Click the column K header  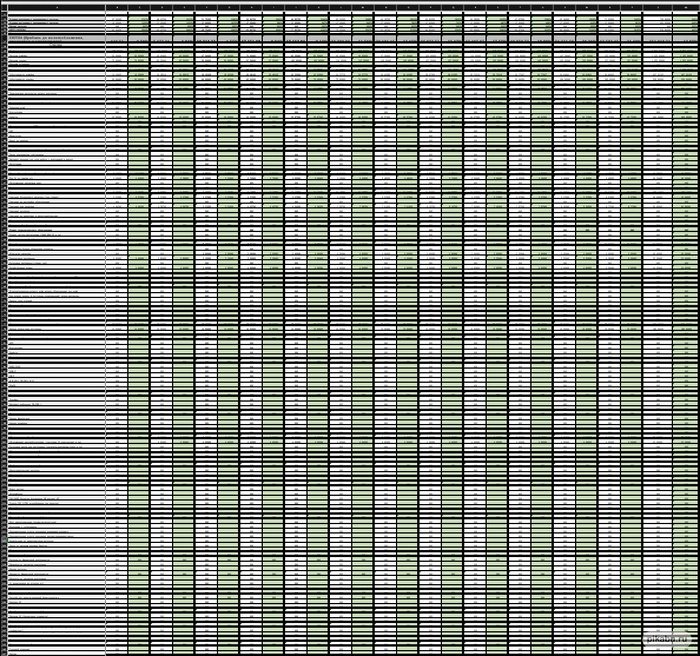318,7
